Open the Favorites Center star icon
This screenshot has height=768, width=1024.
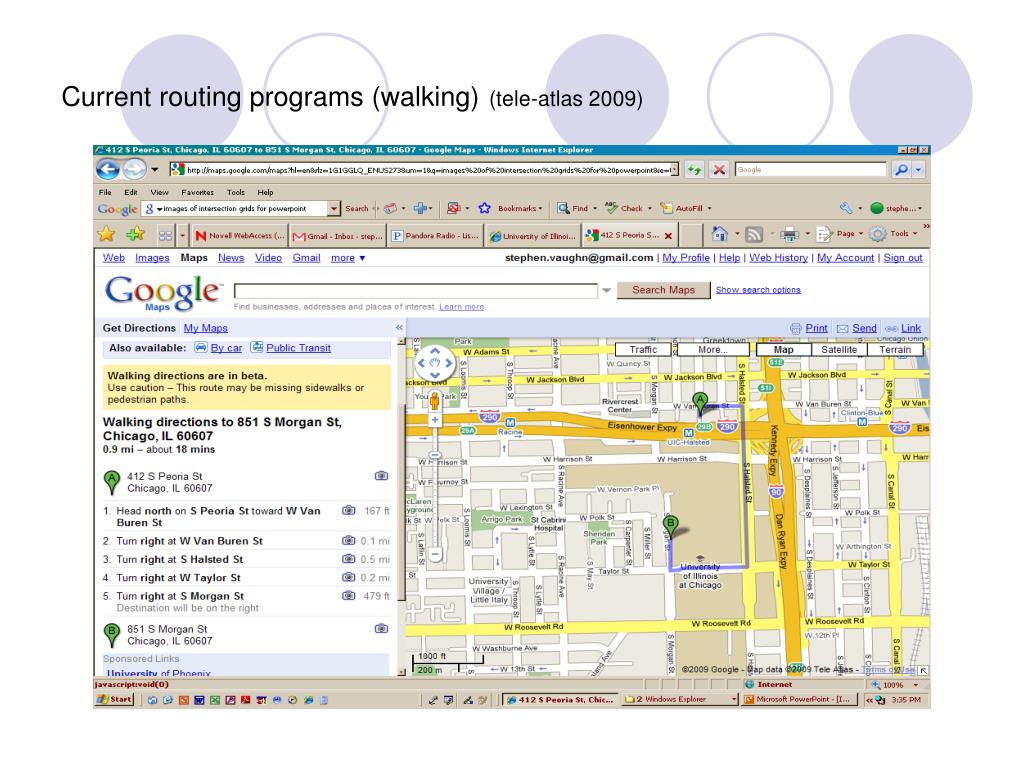click(x=106, y=234)
